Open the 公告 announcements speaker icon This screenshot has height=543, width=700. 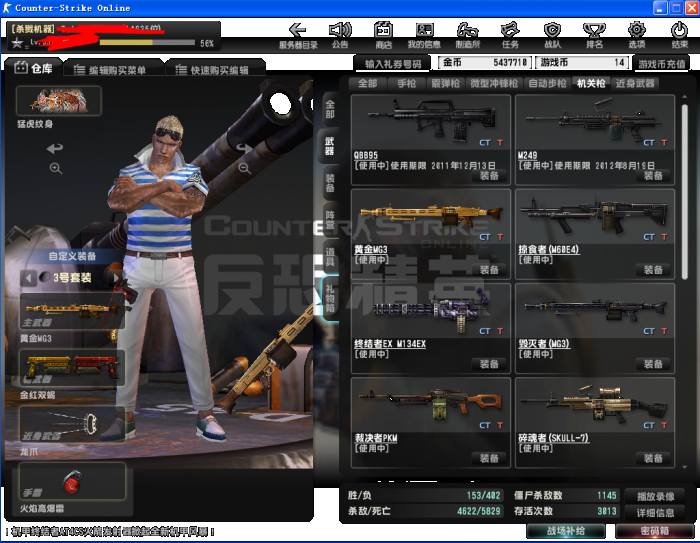(x=340, y=36)
